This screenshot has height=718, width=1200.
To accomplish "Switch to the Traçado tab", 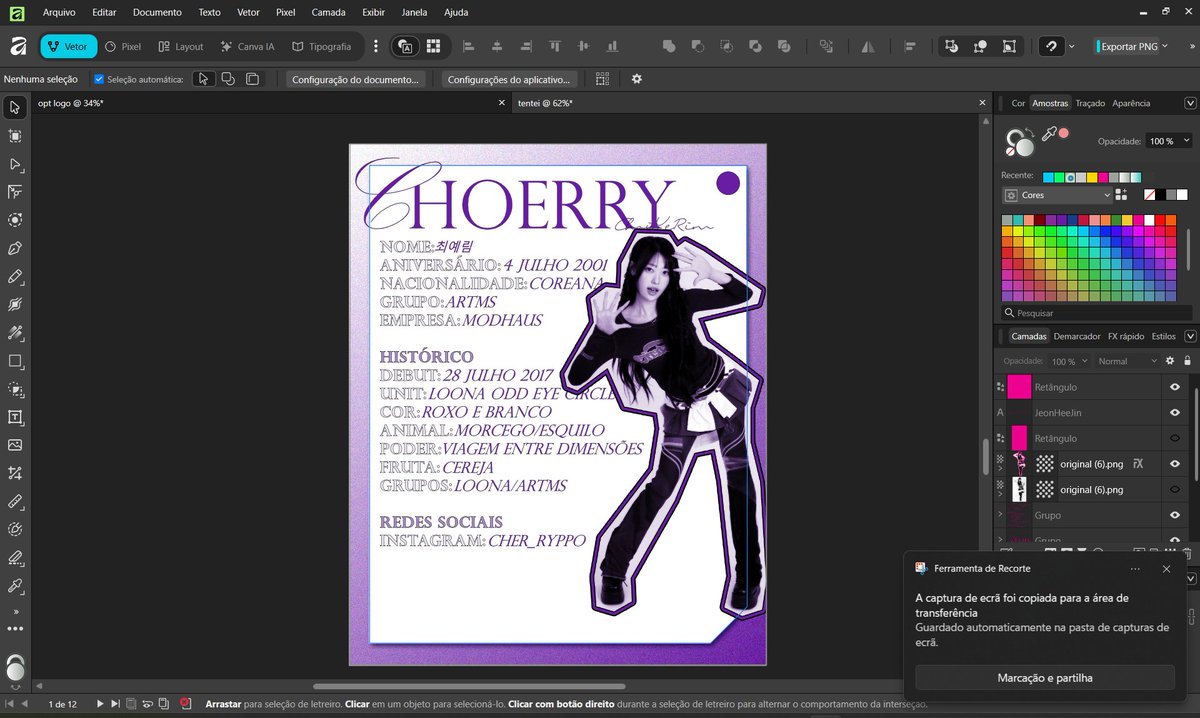I will [x=1090, y=103].
